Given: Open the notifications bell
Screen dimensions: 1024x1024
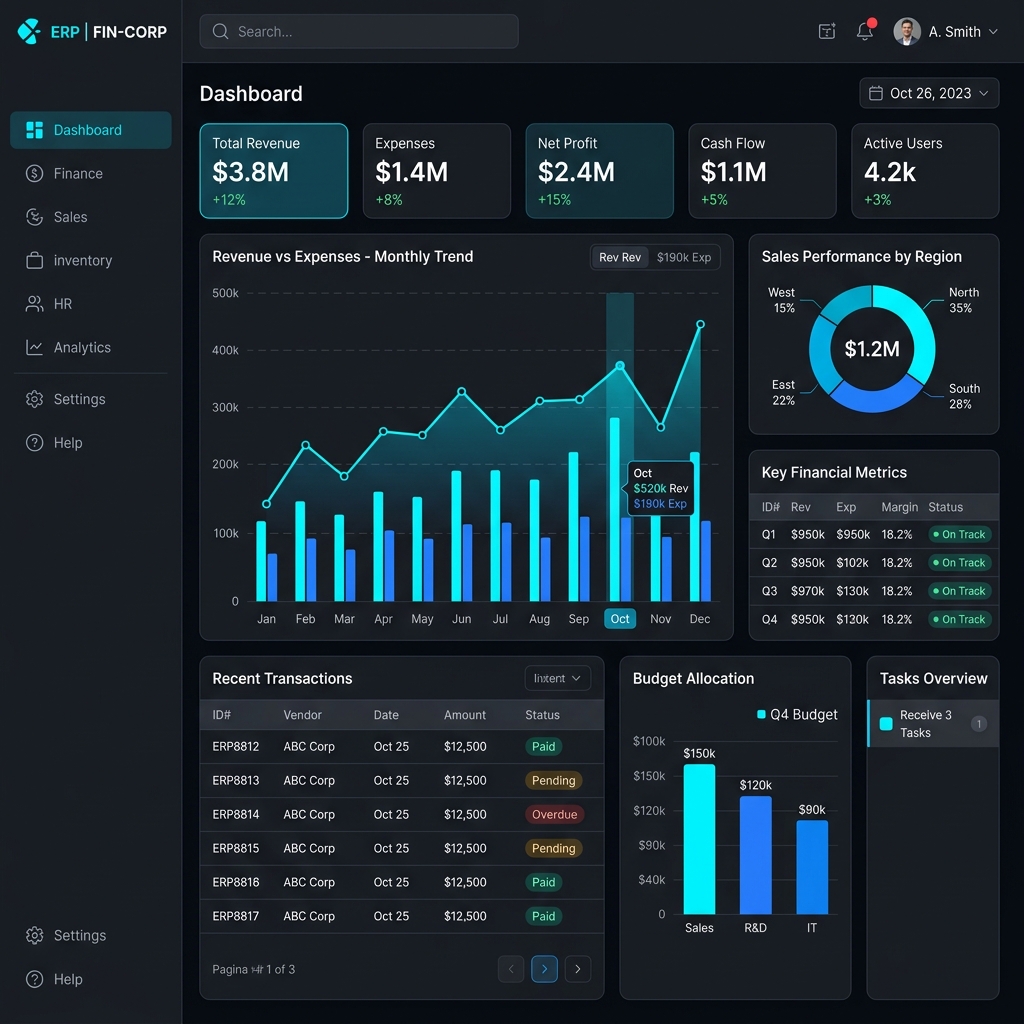Looking at the screenshot, I should (865, 31).
